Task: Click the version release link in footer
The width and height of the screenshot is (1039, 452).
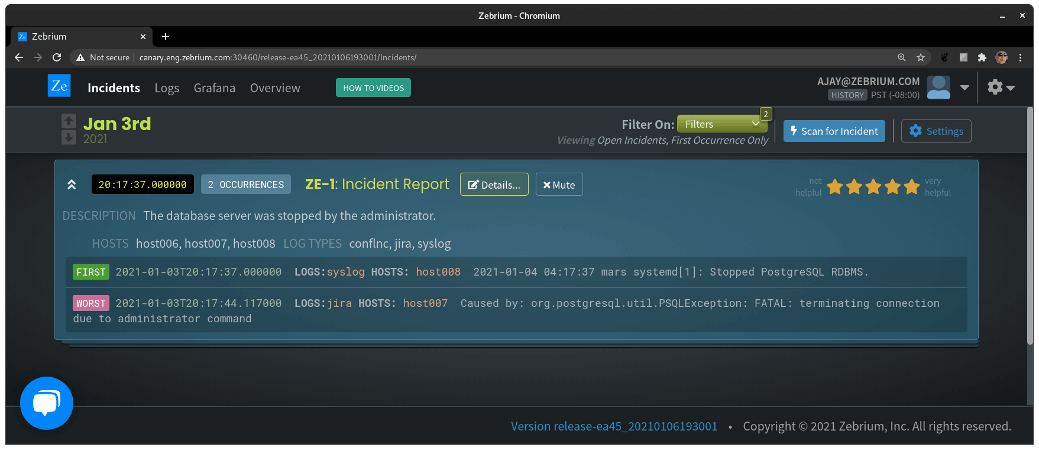Action: (x=614, y=426)
